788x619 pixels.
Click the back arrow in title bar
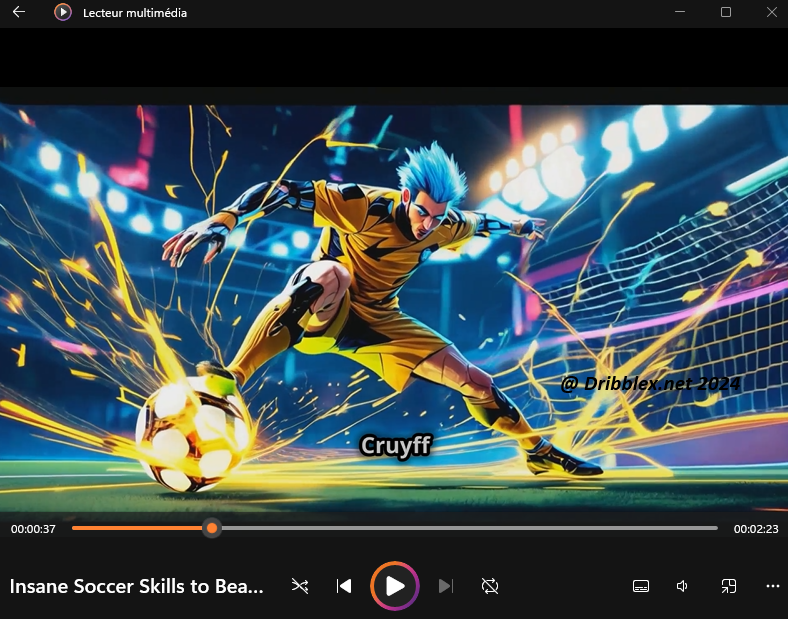pos(18,13)
